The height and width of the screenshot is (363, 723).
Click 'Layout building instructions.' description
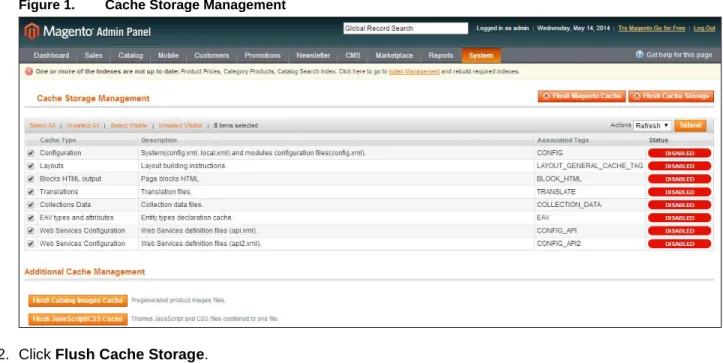(184, 166)
